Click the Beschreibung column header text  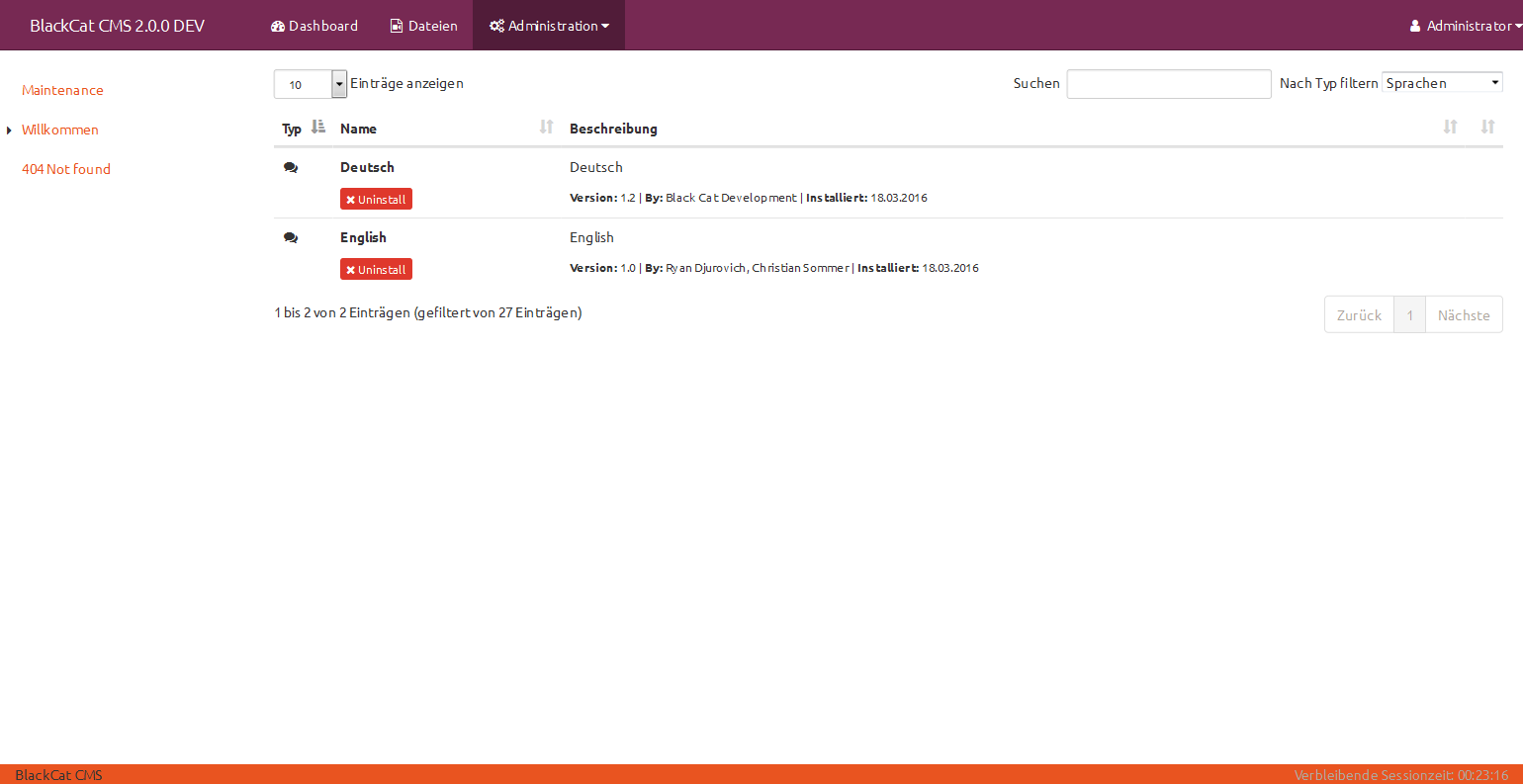[613, 129]
